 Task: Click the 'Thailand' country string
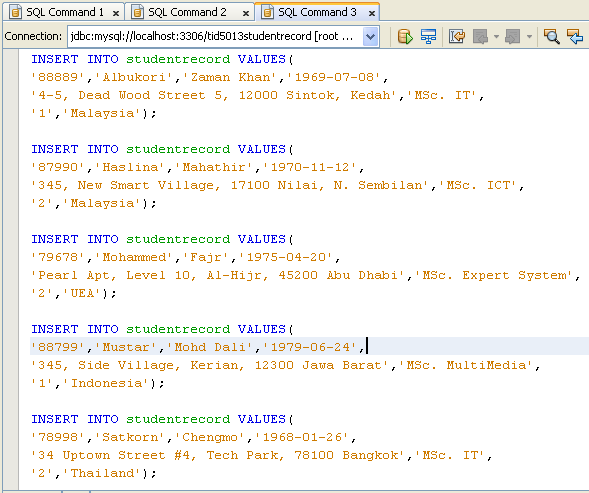(x=102, y=473)
